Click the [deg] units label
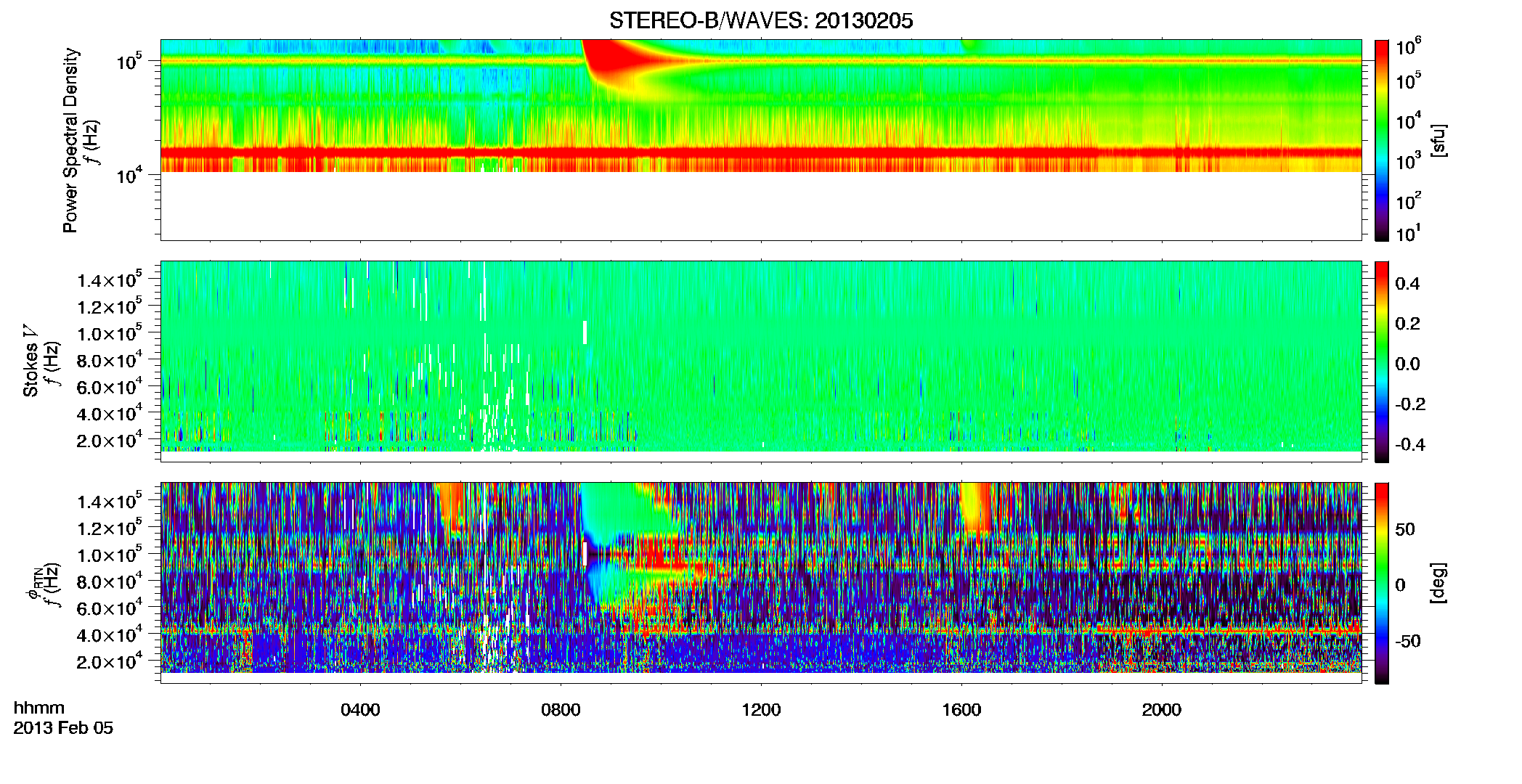This screenshot has width=1522, height=784. (x=1438, y=583)
